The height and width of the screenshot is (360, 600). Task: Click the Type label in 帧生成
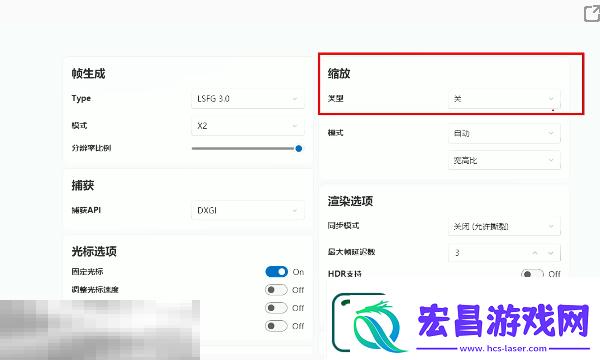[x=81, y=98]
